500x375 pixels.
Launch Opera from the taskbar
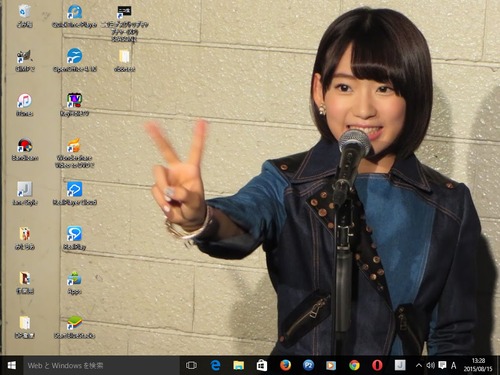pyautogui.click(x=377, y=365)
